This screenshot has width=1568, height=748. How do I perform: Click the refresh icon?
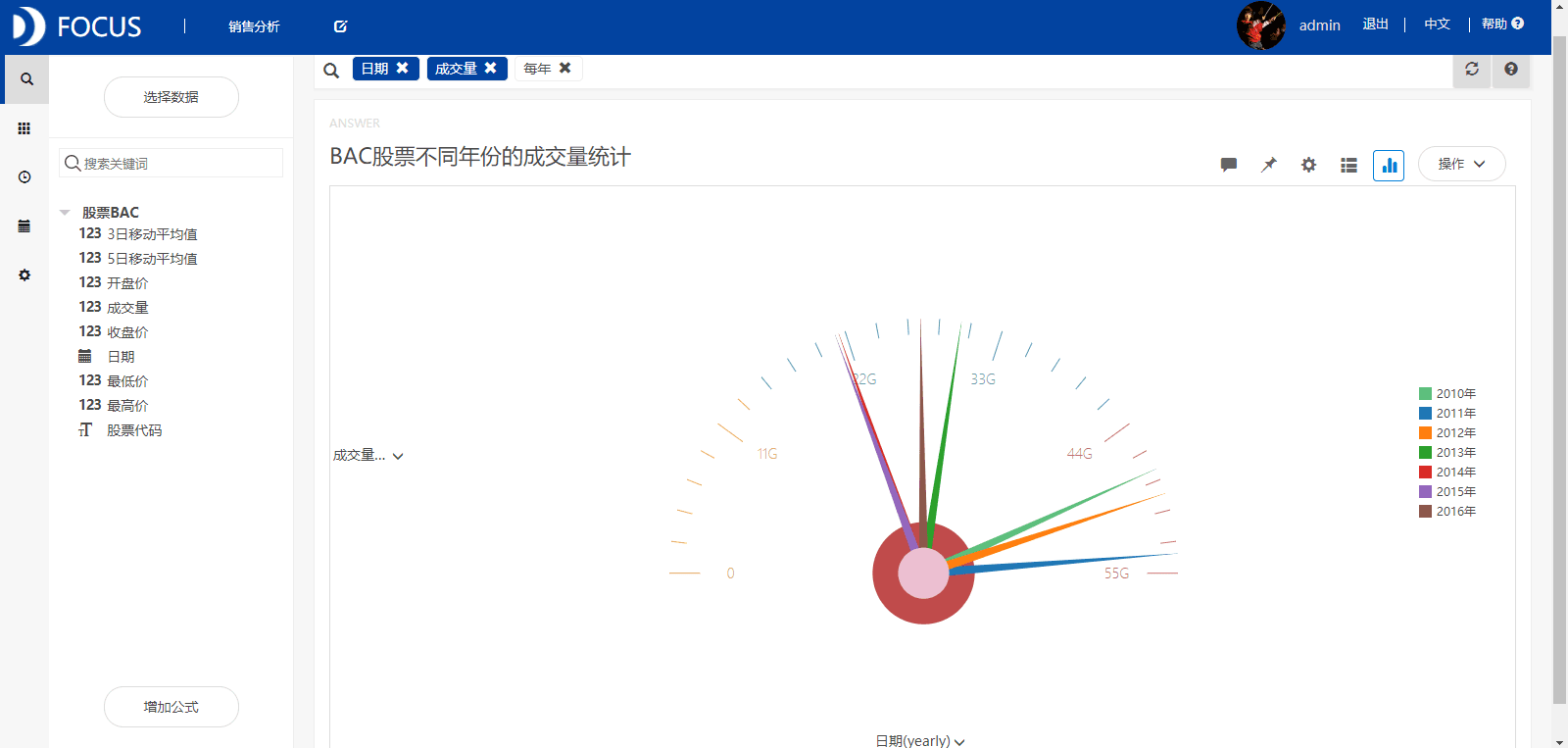coord(1472,69)
